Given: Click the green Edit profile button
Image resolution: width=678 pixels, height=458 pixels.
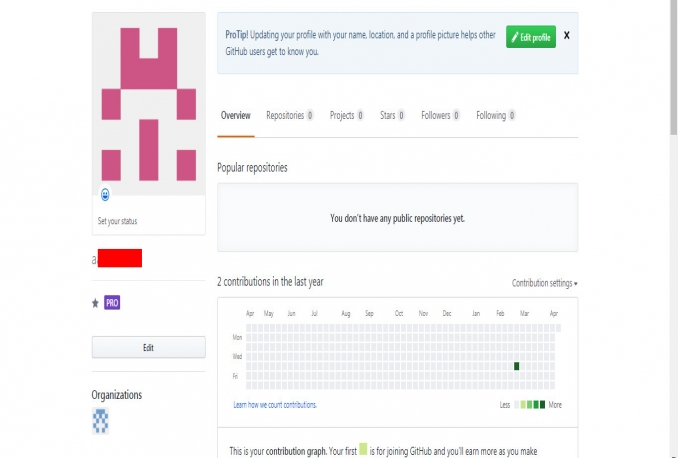Looking at the screenshot, I should (530, 37).
